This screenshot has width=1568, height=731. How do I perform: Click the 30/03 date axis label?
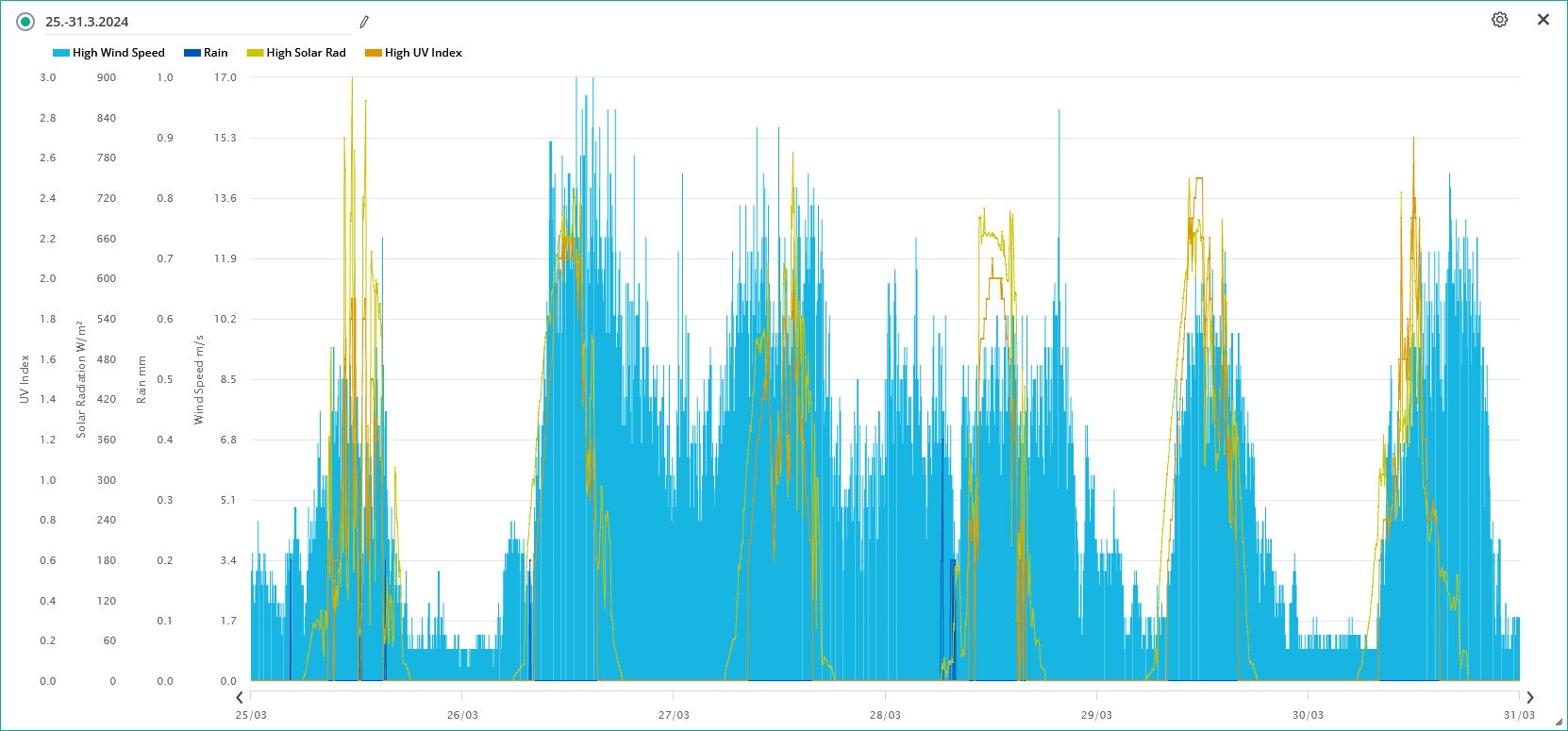[1308, 715]
